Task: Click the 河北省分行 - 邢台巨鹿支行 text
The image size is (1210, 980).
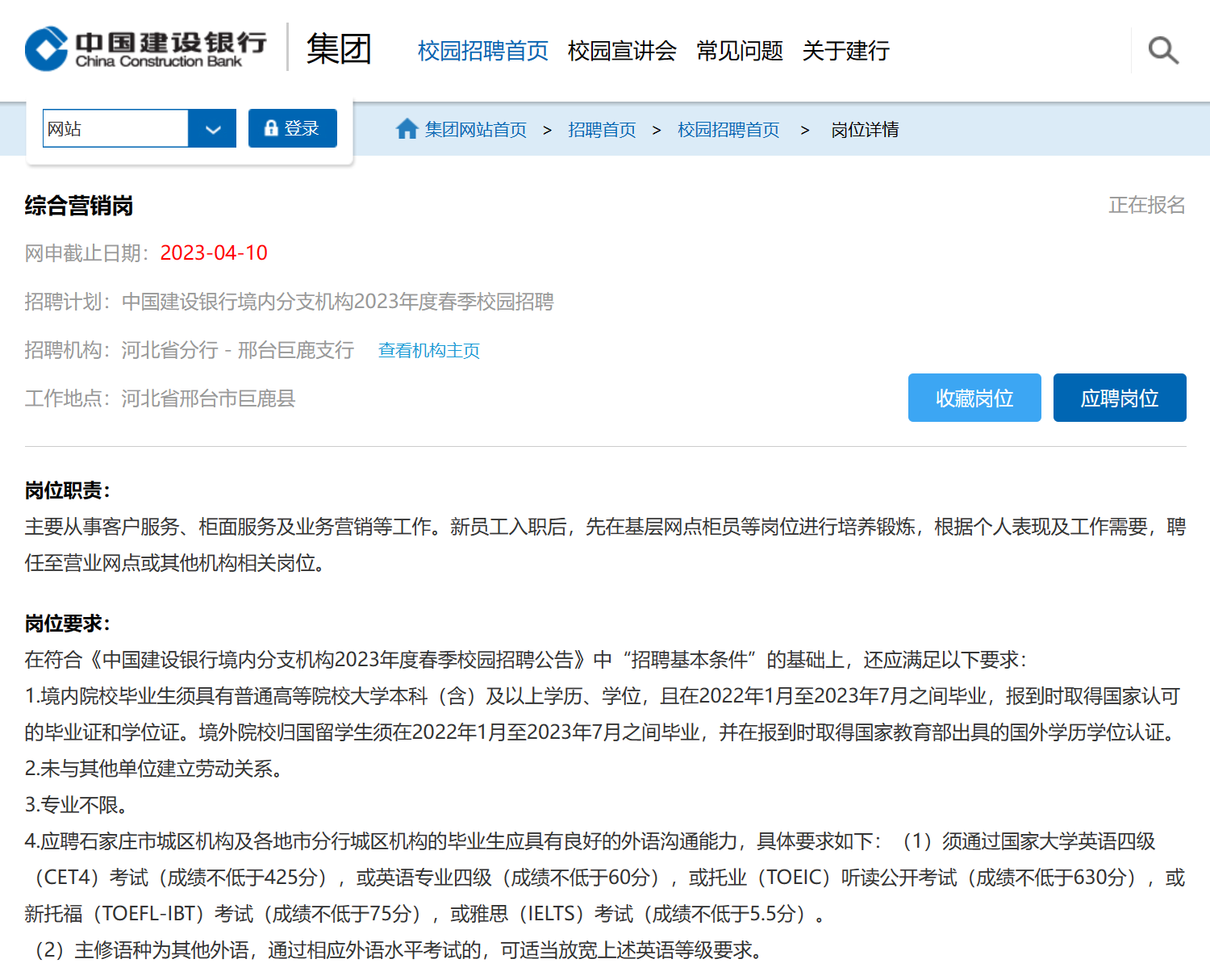Action: [238, 350]
